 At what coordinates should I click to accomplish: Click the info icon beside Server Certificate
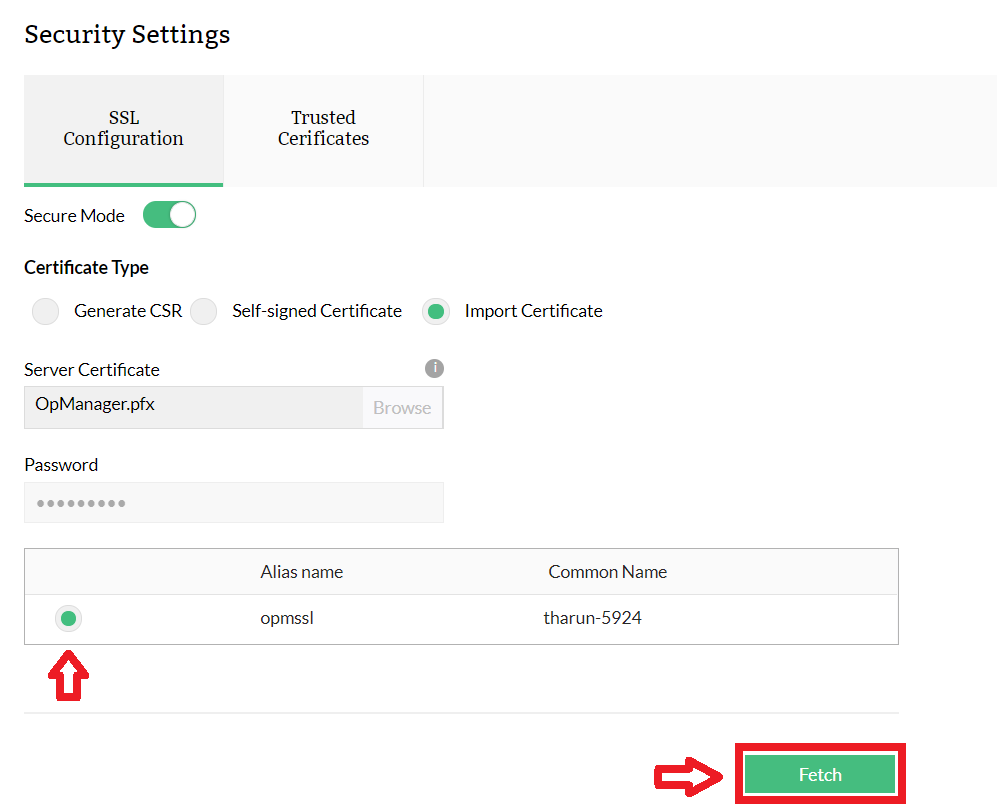pyautogui.click(x=434, y=368)
